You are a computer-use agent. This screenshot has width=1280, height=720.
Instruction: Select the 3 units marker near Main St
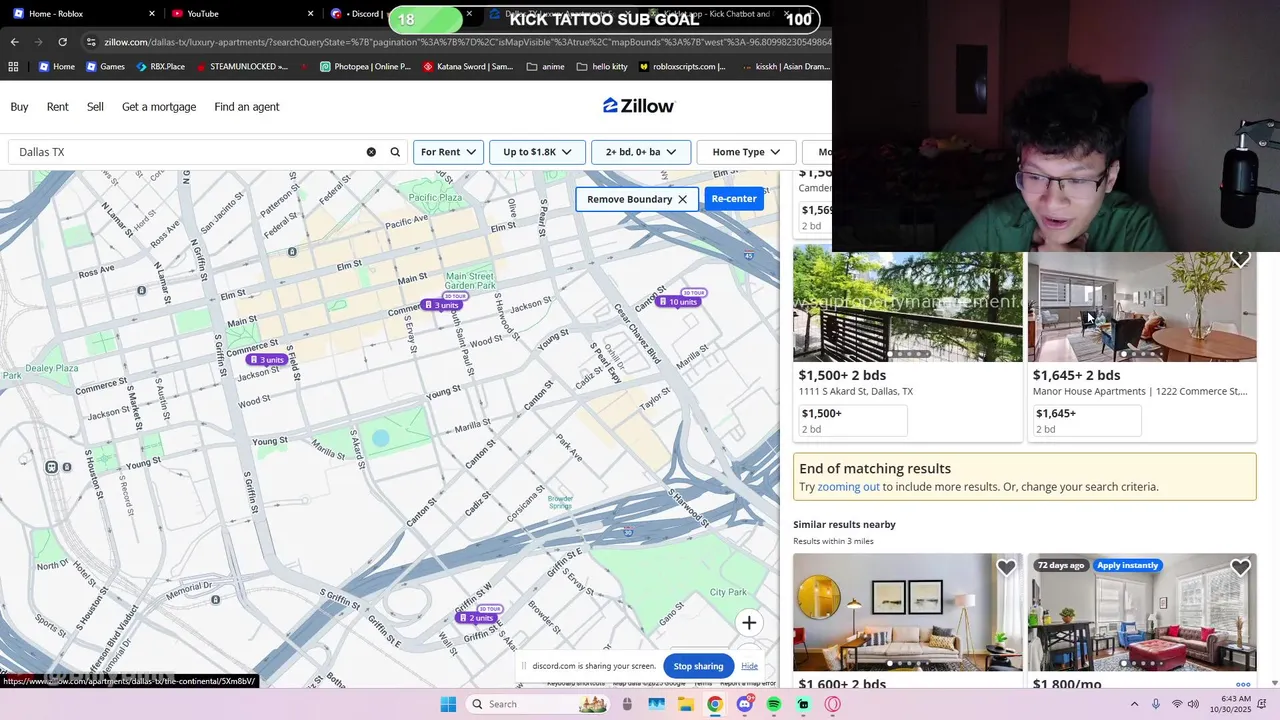[441, 305]
